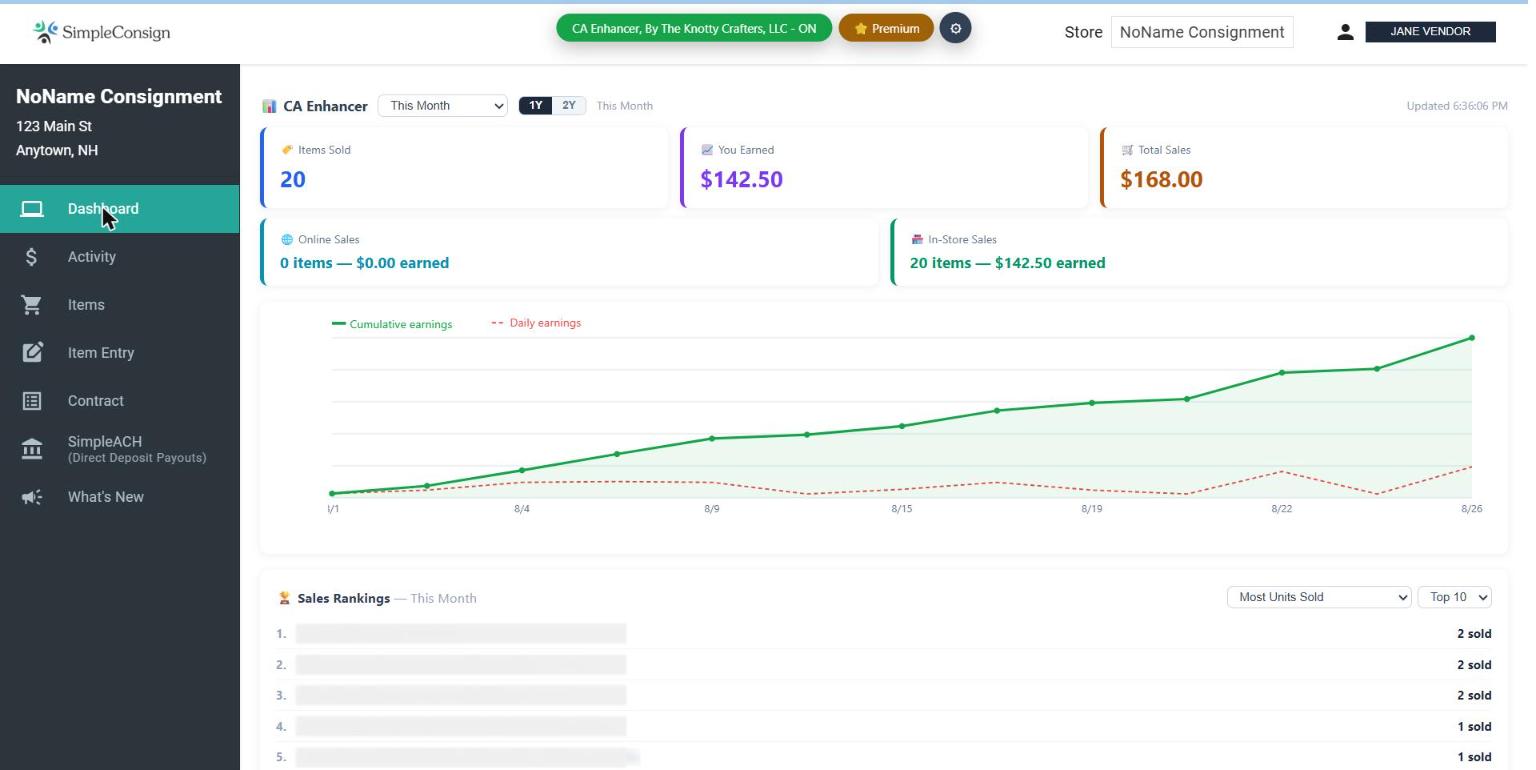
Task: Click the Activity dollar sign icon
Action: (x=32, y=257)
